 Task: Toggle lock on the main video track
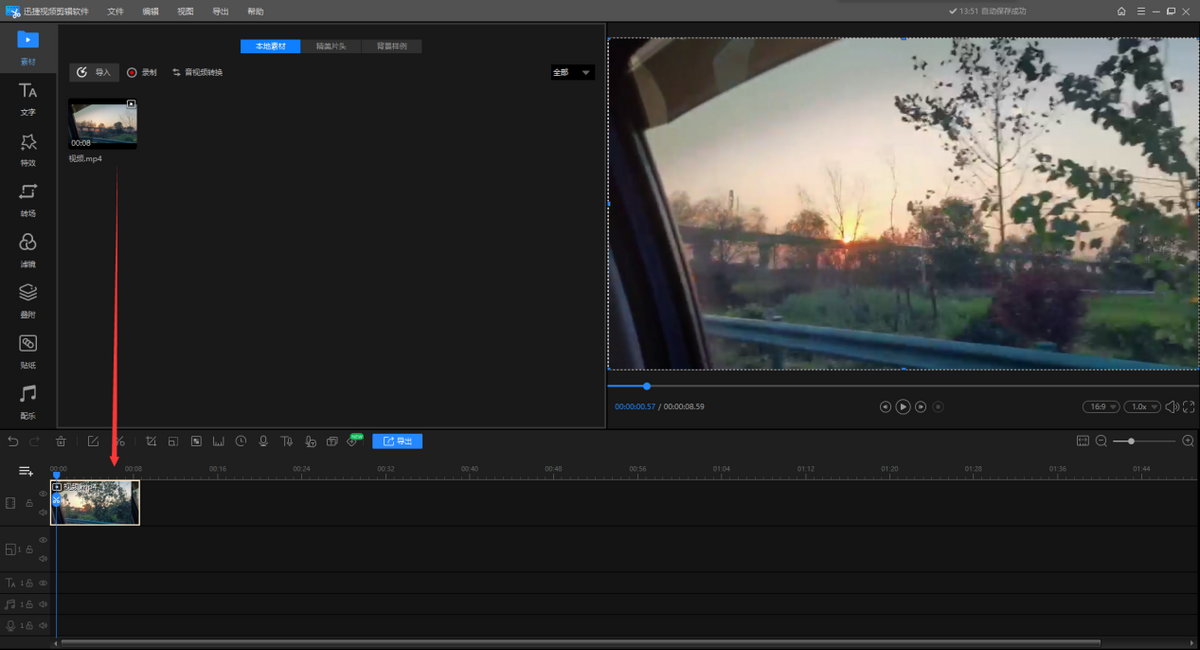tap(29, 503)
